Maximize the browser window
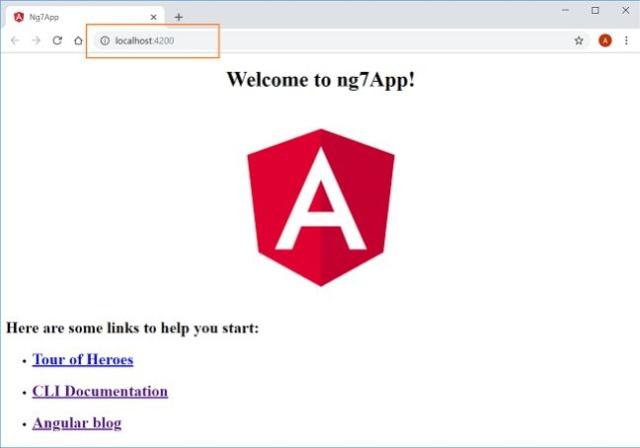 [595, 11]
